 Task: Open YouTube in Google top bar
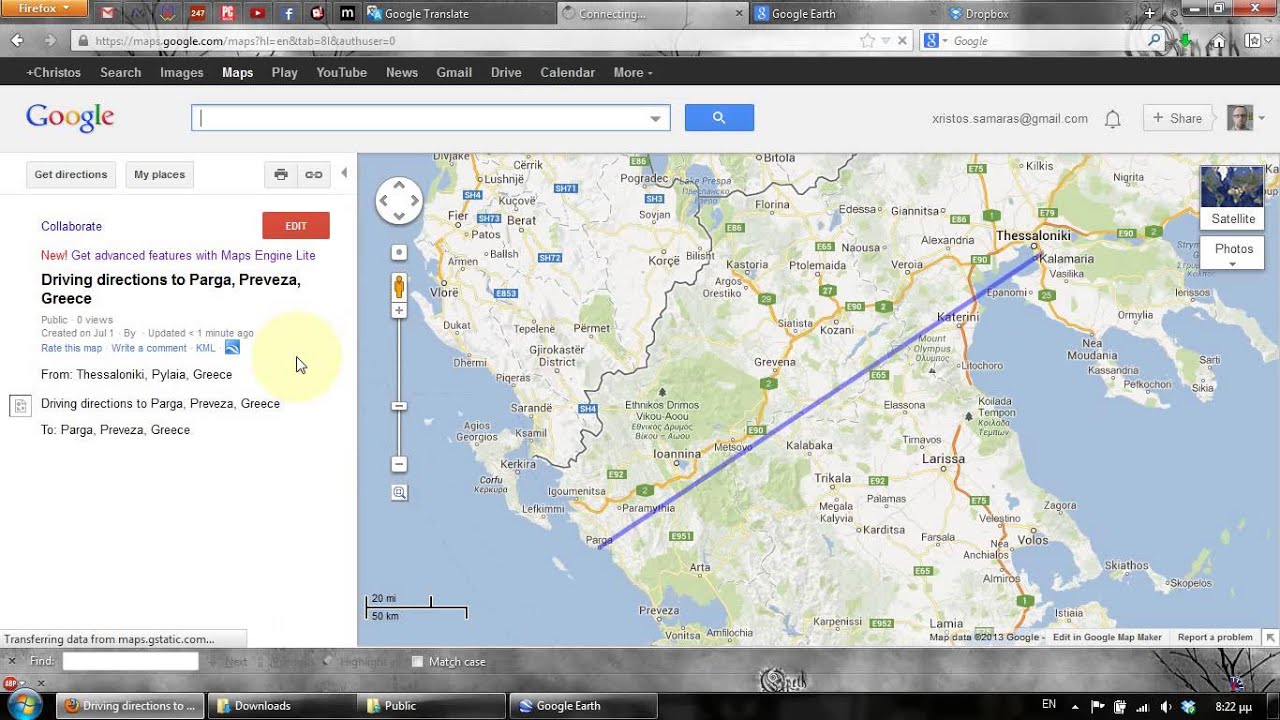pyautogui.click(x=342, y=72)
